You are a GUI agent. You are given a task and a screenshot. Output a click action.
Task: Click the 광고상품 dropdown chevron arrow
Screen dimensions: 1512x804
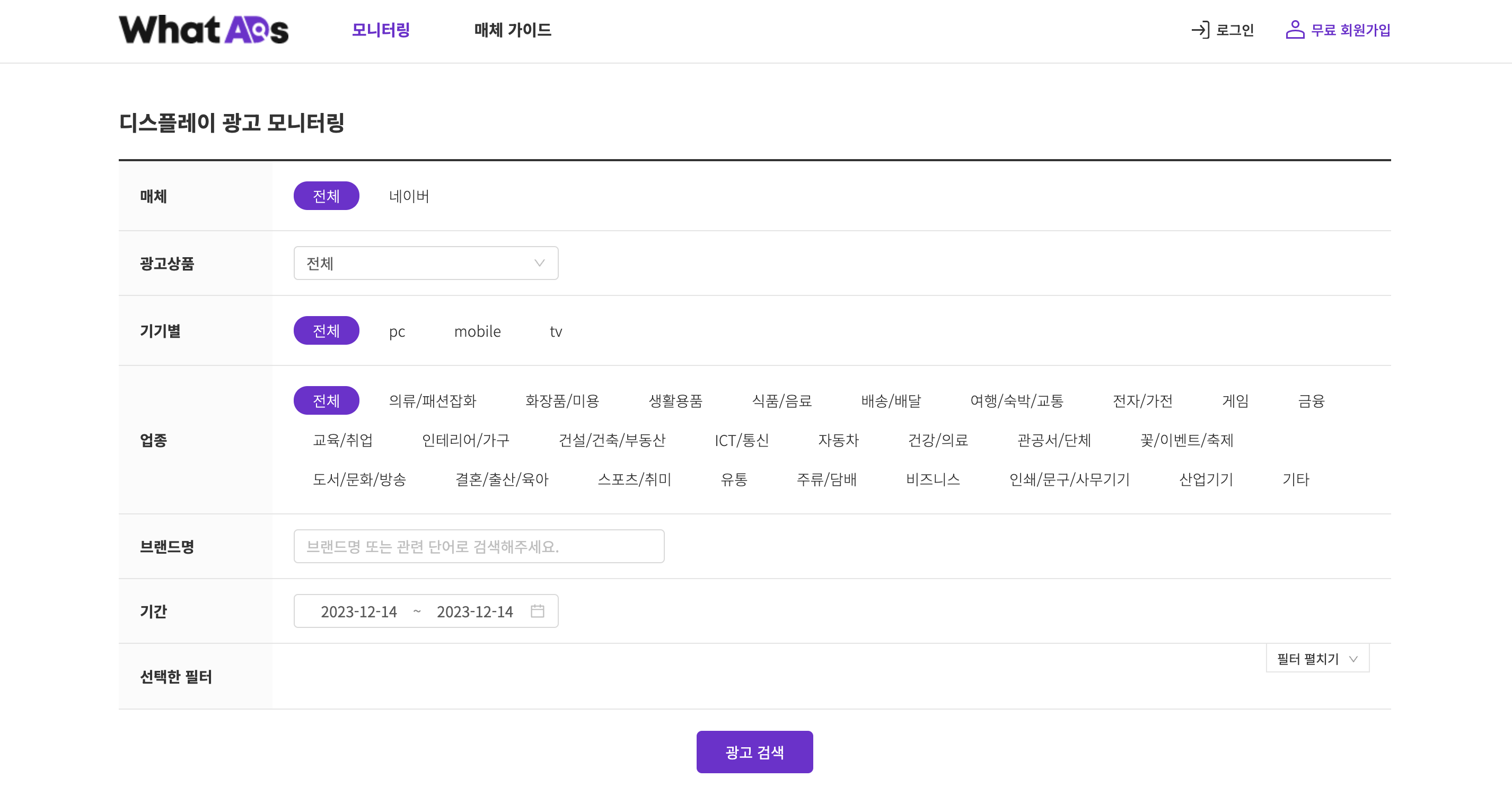539,263
